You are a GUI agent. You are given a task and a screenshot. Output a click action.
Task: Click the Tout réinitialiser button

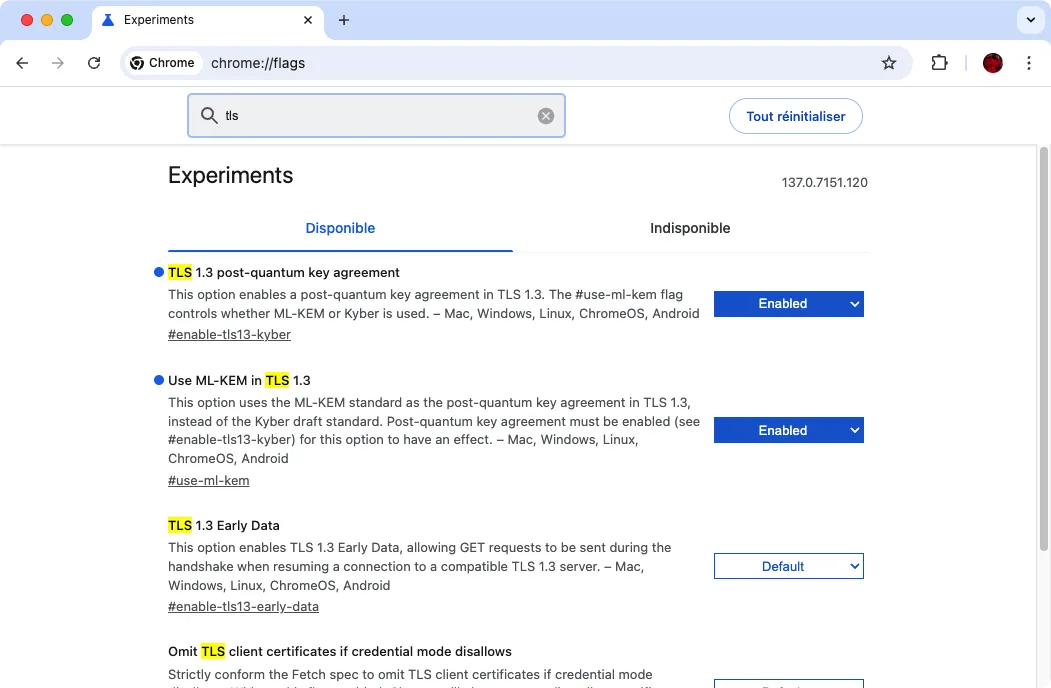pyautogui.click(x=795, y=116)
